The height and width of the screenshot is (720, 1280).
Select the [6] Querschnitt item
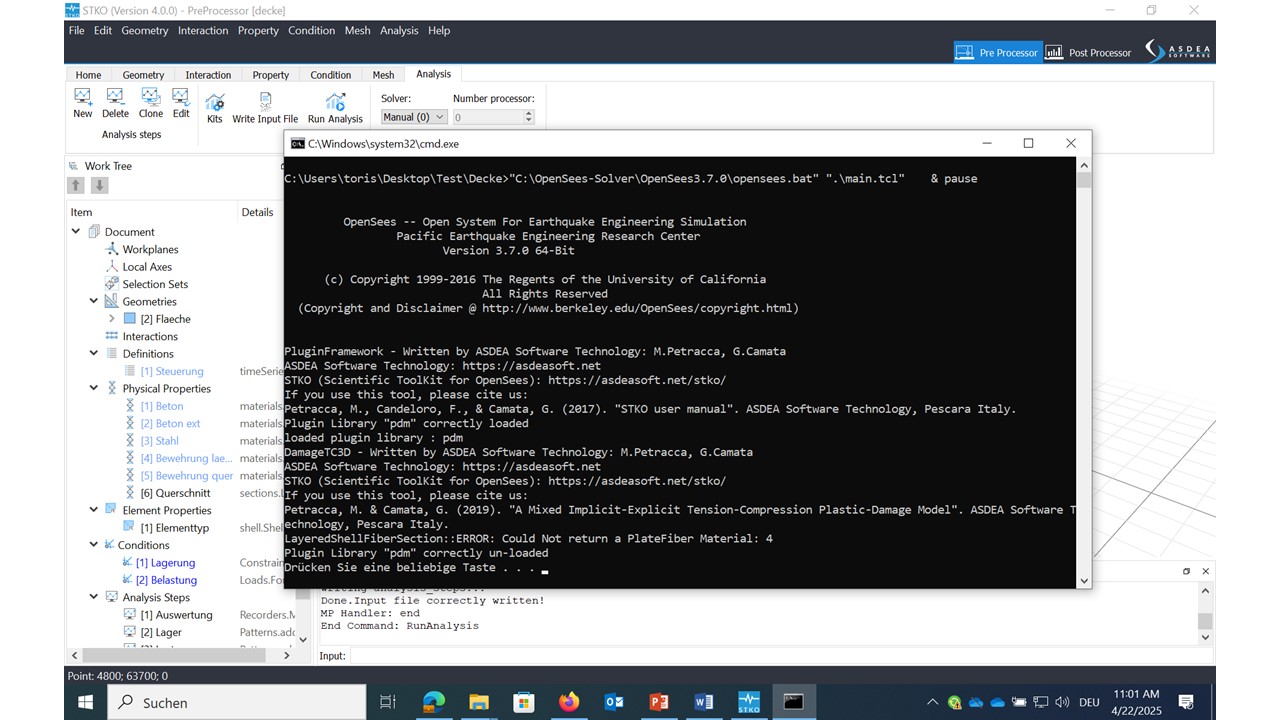175,493
